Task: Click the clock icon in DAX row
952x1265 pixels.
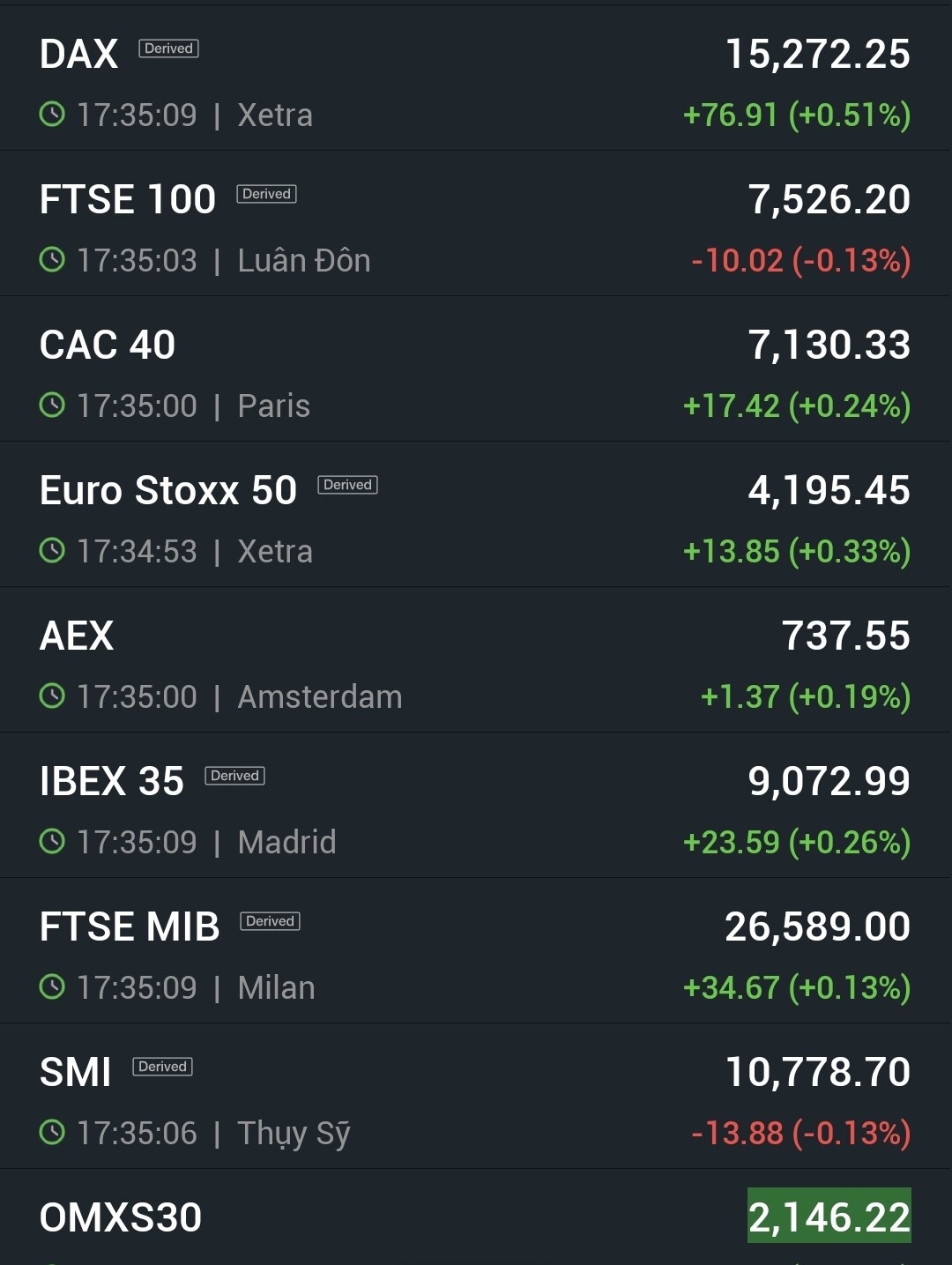Action: point(52,115)
